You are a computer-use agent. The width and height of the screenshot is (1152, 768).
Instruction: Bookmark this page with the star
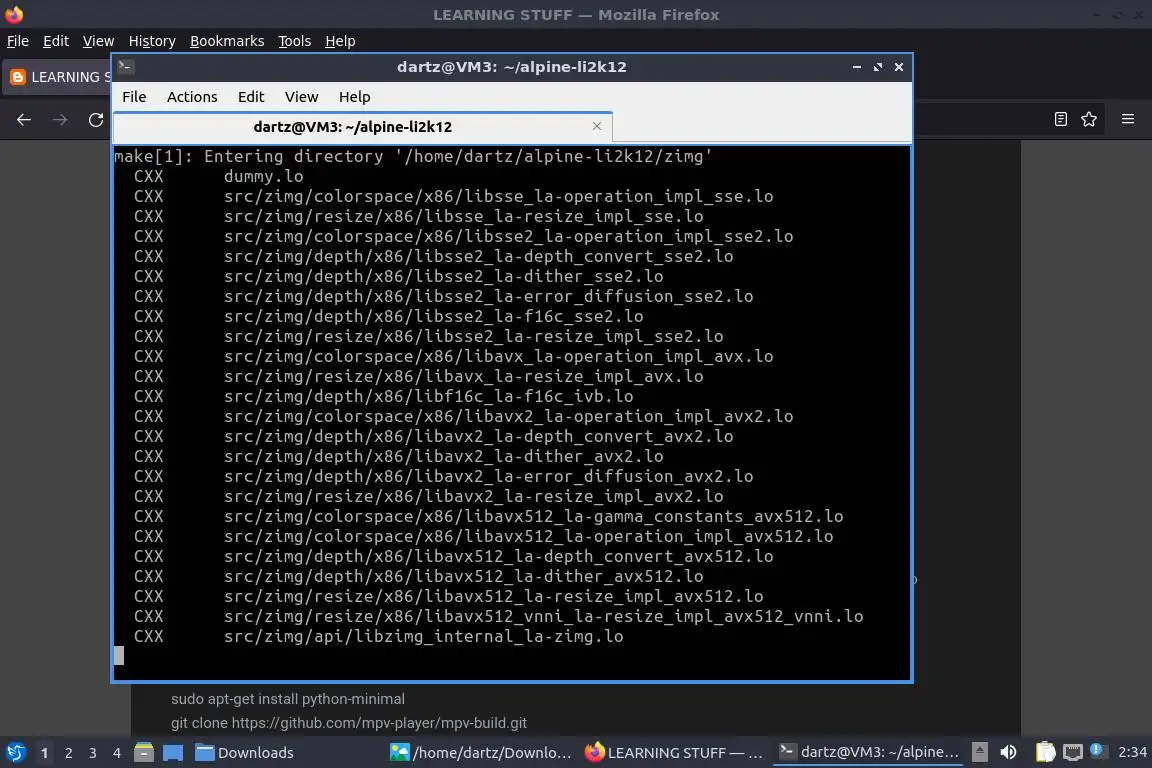click(1089, 119)
